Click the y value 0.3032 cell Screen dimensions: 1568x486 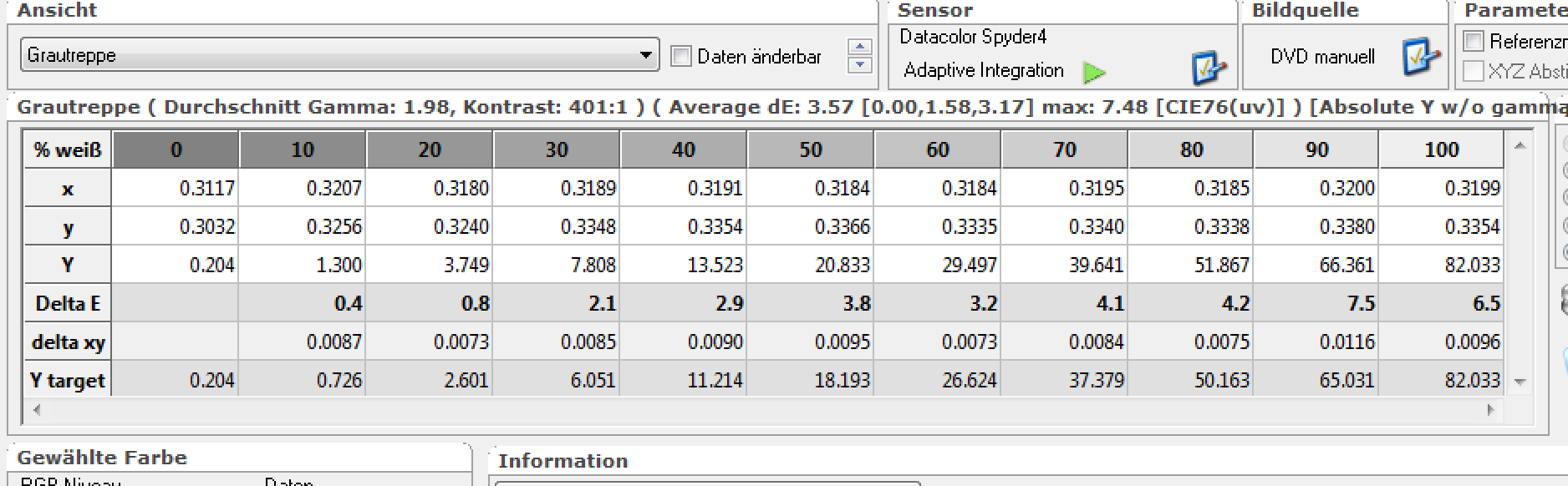point(176,226)
